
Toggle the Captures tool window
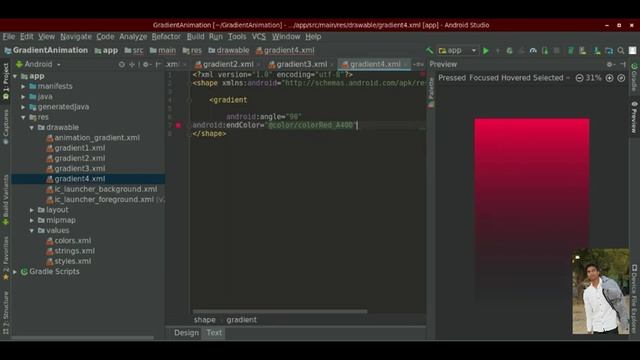(x=5, y=127)
